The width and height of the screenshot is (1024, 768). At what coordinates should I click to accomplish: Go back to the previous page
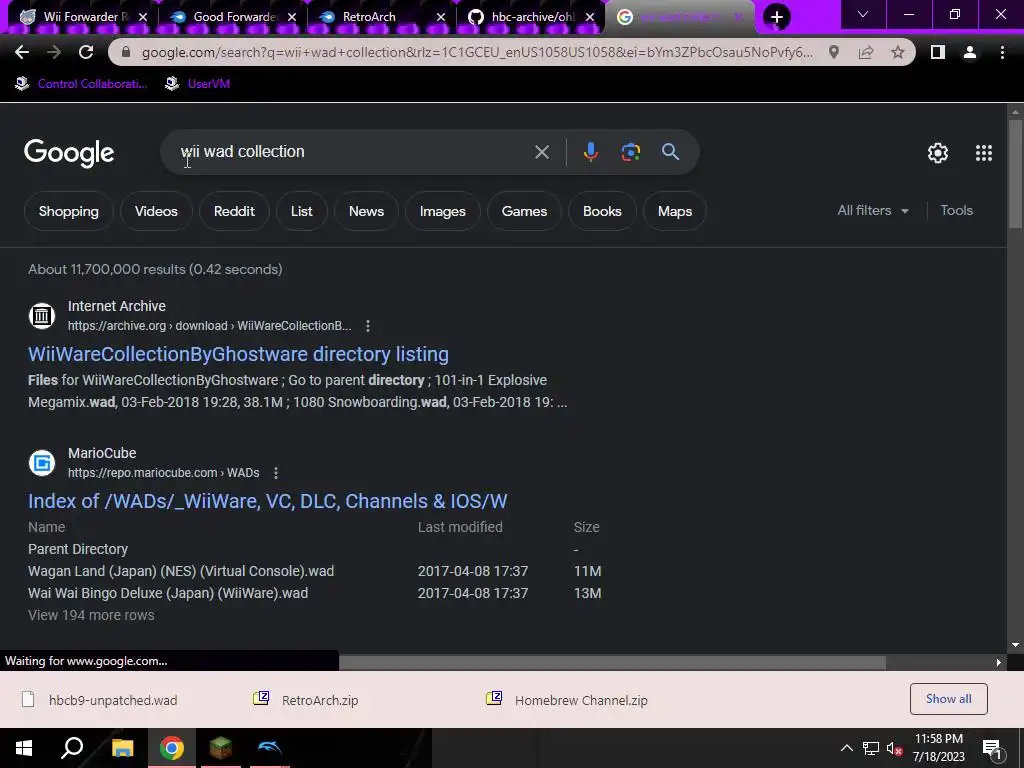click(x=22, y=52)
